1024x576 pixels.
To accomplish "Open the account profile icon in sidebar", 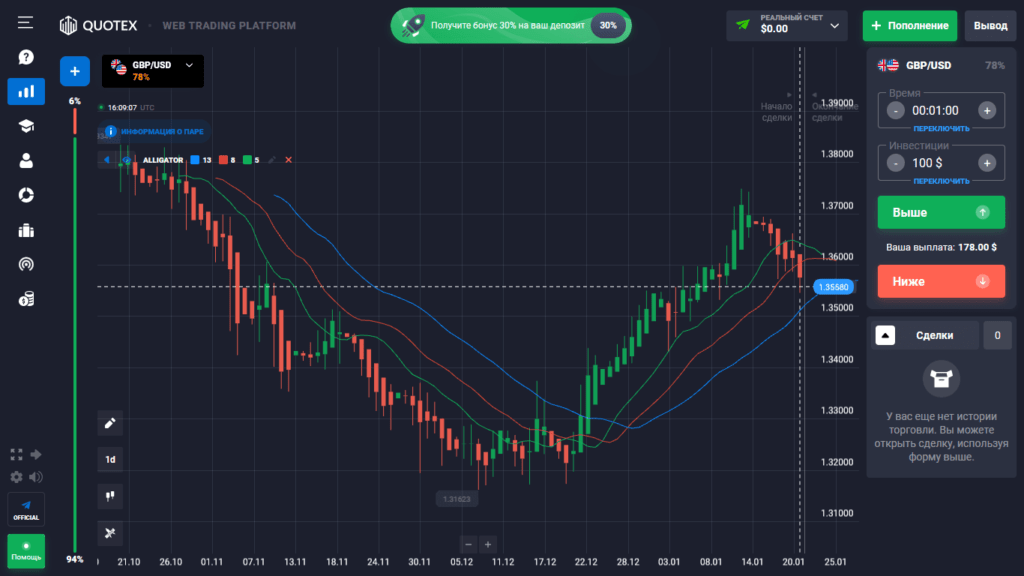I will (26, 160).
